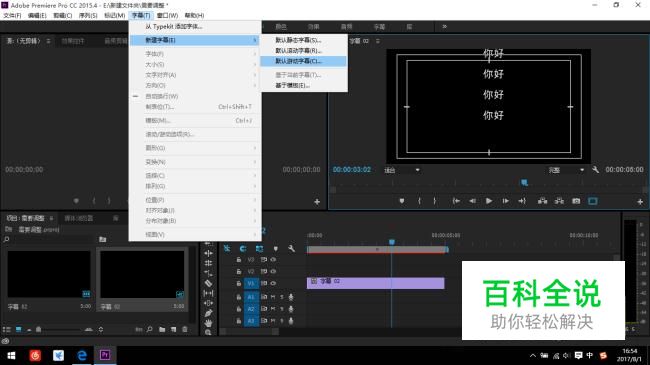Export frame with the camera icon
The height and width of the screenshot is (365, 650).
(x=576, y=201)
